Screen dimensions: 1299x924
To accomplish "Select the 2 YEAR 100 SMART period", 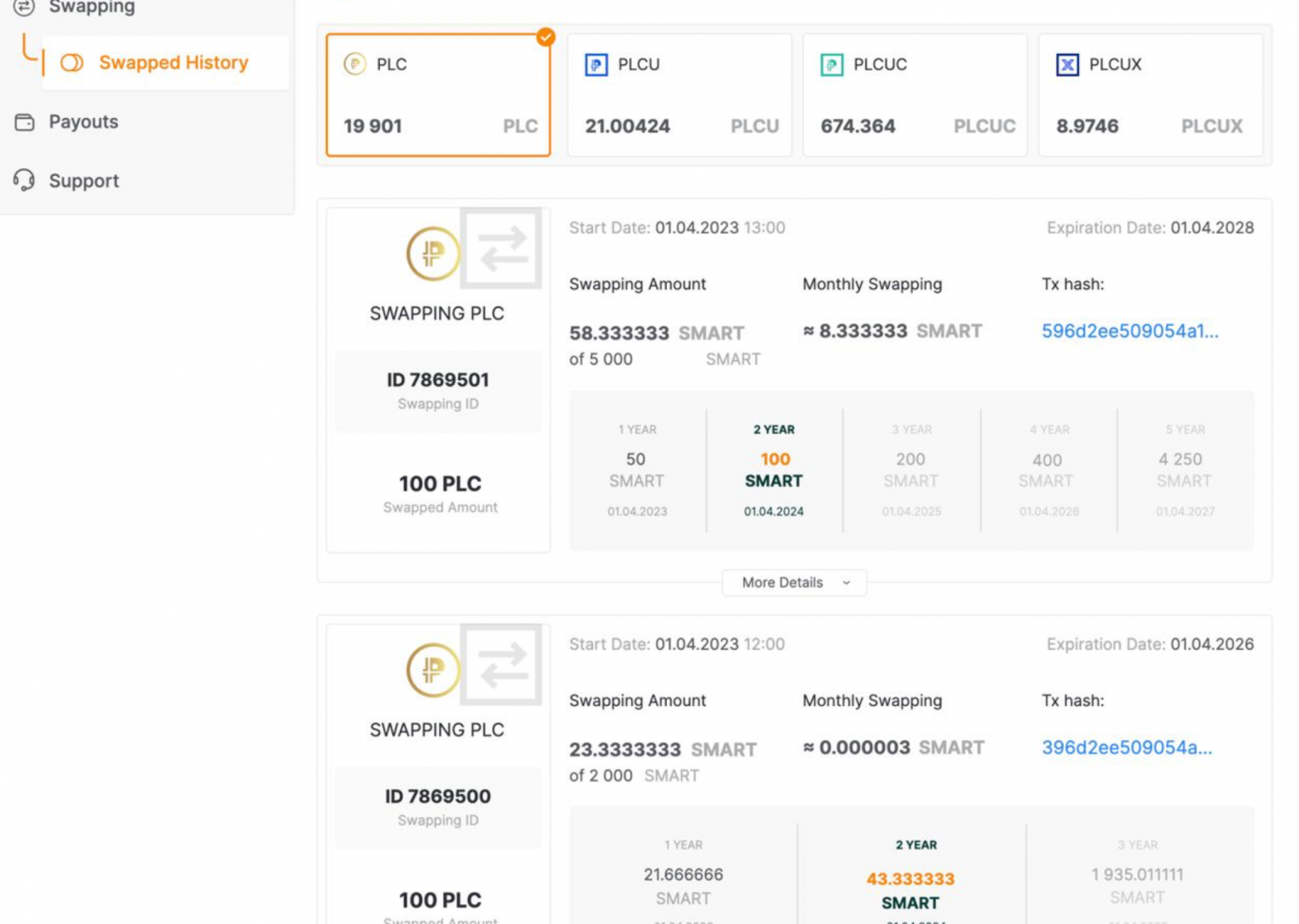I will click(x=774, y=470).
